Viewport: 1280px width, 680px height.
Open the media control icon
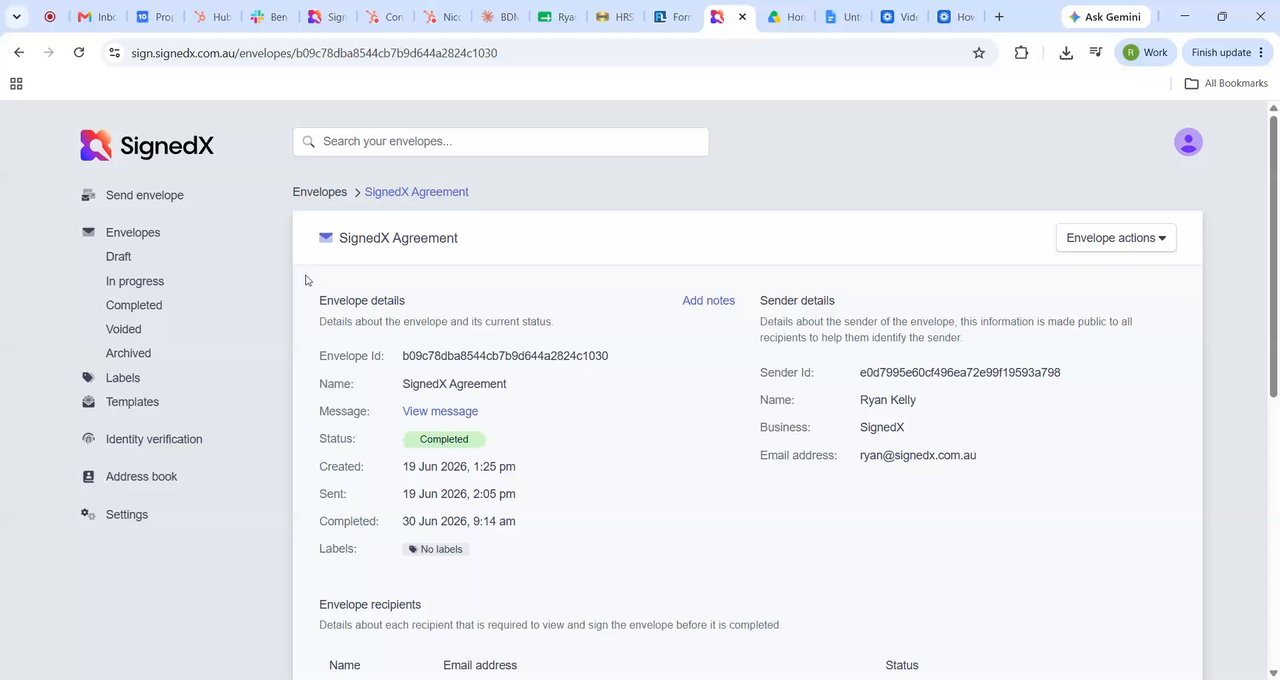1095,53
